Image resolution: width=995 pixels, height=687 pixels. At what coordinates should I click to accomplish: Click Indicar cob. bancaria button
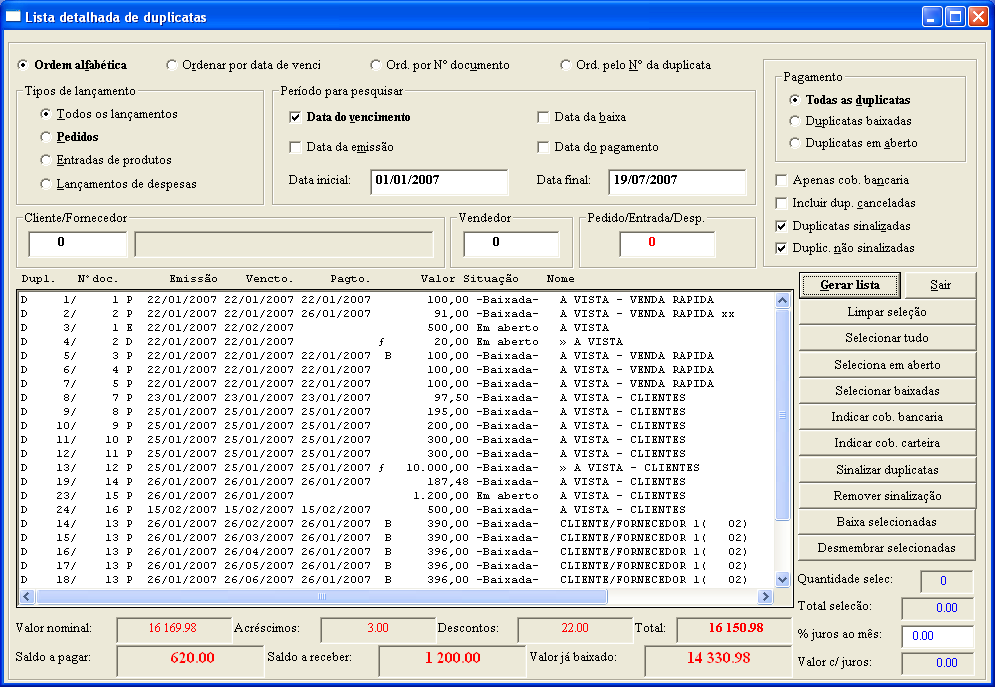click(x=886, y=417)
